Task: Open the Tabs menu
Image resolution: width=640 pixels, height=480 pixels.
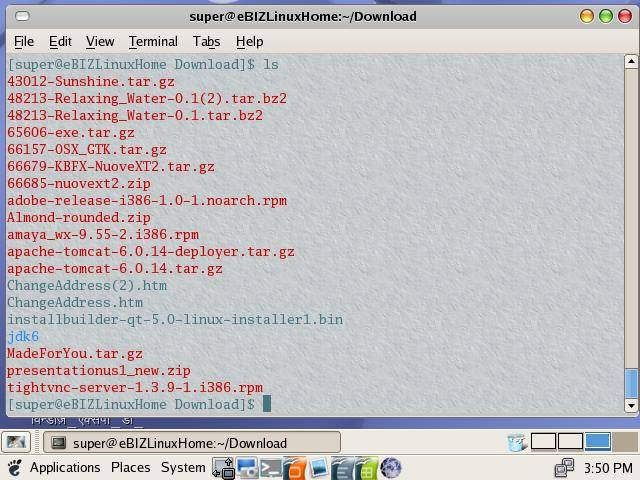Action: tap(206, 41)
